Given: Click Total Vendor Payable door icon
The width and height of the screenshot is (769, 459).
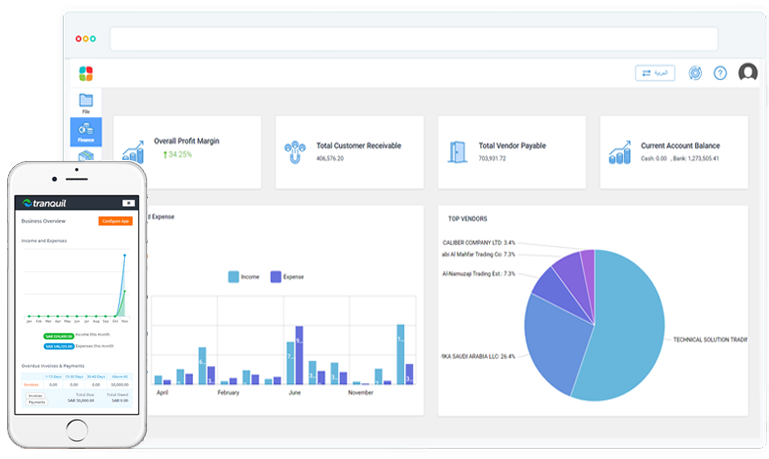Looking at the screenshot, I should pos(457,151).
